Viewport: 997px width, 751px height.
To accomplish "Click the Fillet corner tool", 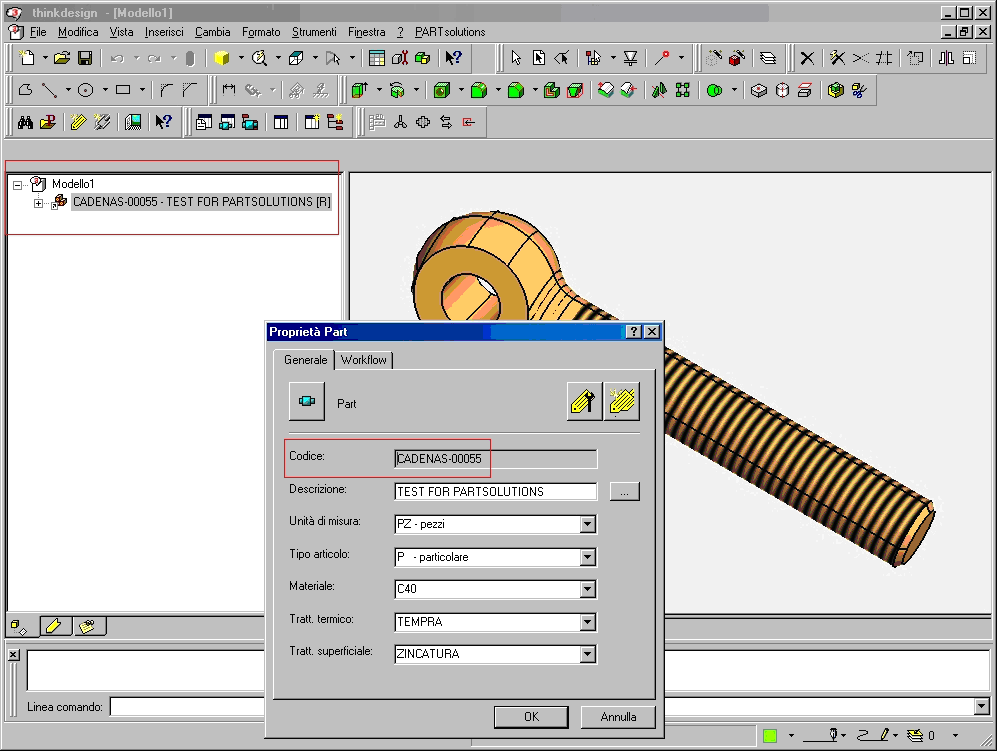I will (167, 90).
